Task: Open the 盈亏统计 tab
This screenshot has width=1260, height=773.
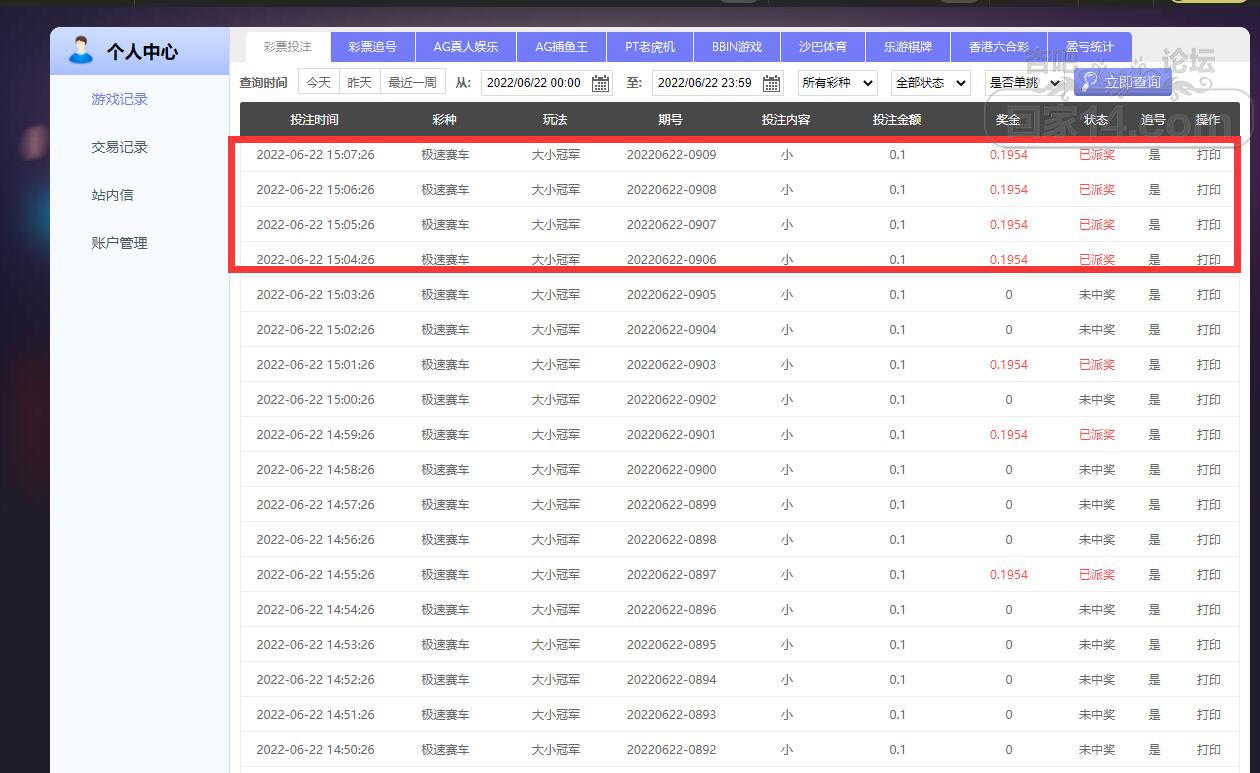Action: pos(1089,47)
